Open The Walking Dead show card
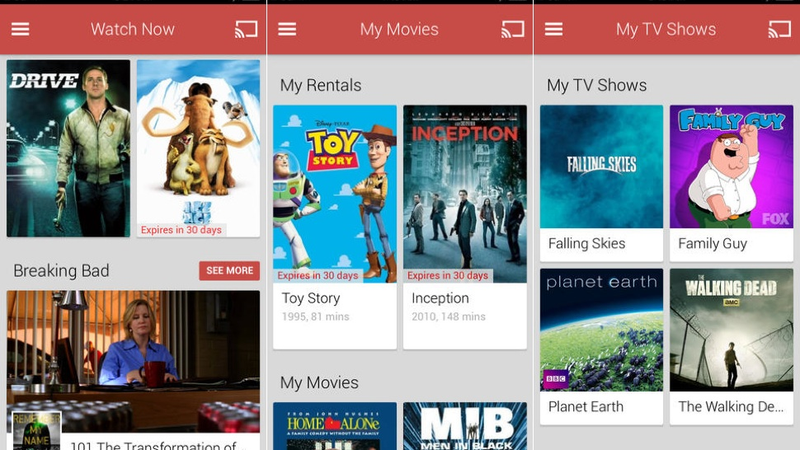Viewport: 800px width, 450px height. coord(732,346)
